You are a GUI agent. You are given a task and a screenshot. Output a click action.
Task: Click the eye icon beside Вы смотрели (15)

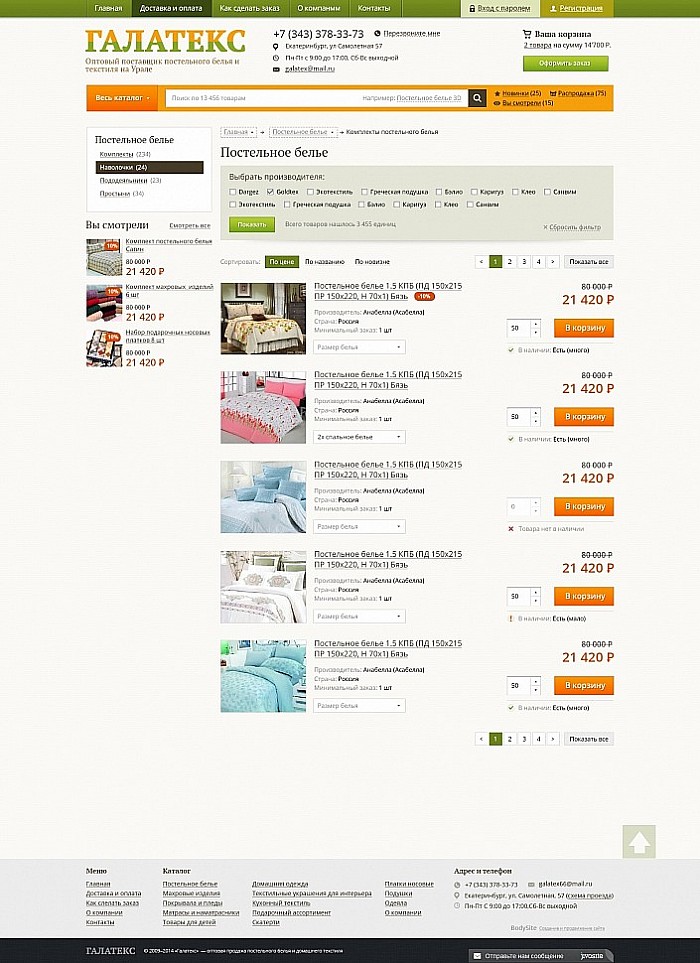tap(497, 103)
